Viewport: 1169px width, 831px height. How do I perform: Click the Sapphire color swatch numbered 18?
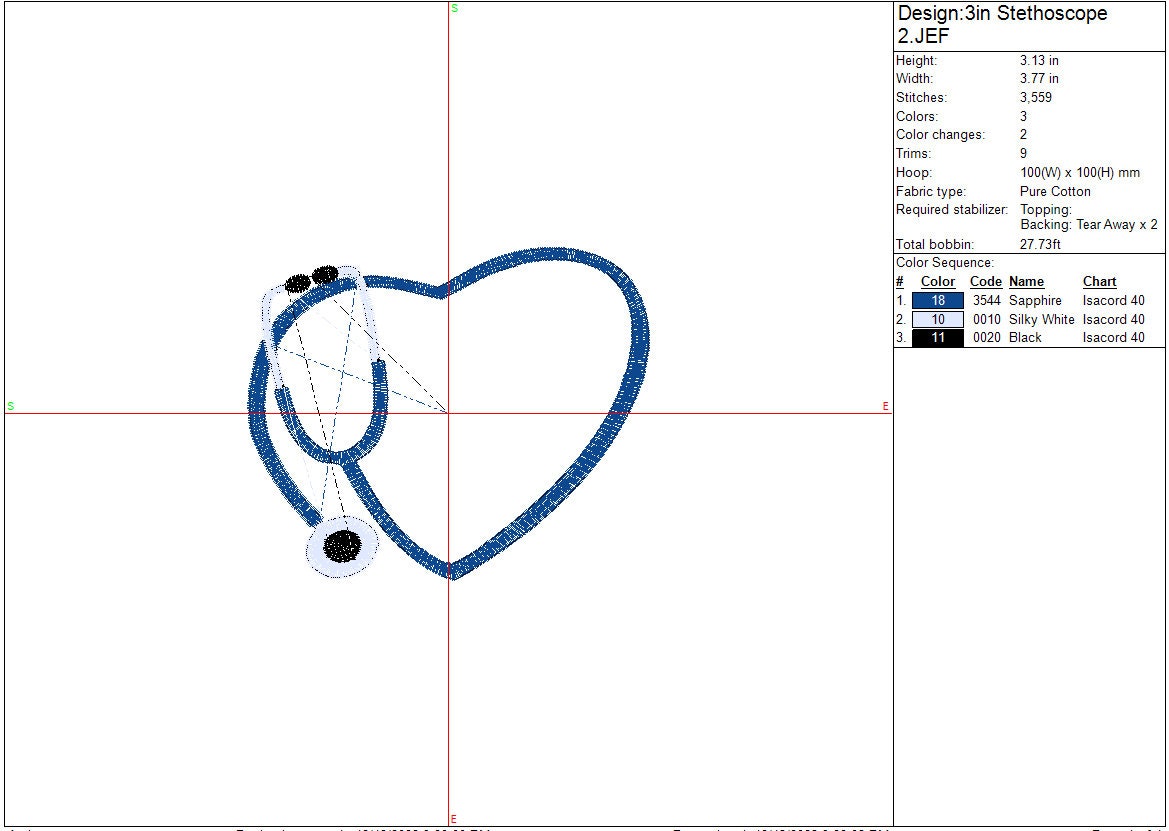click(937, 300)
